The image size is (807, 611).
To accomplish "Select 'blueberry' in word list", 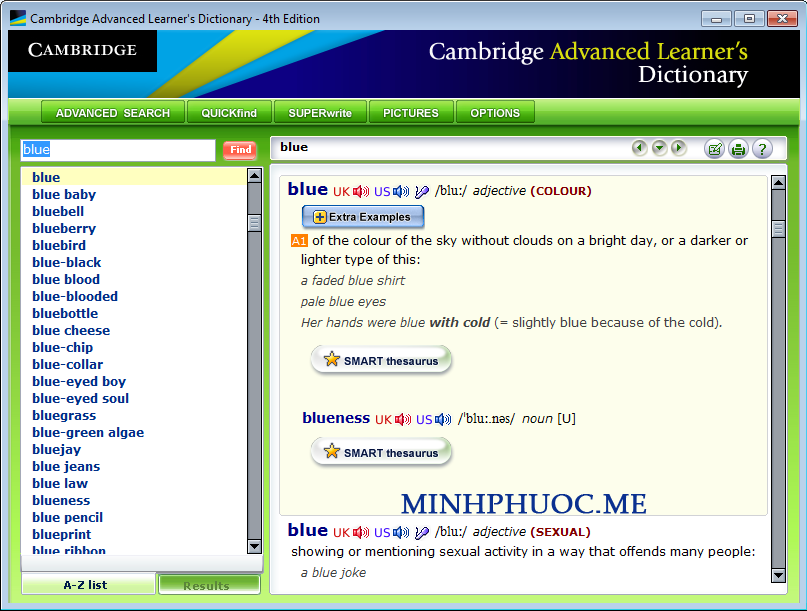I will 64,229.
